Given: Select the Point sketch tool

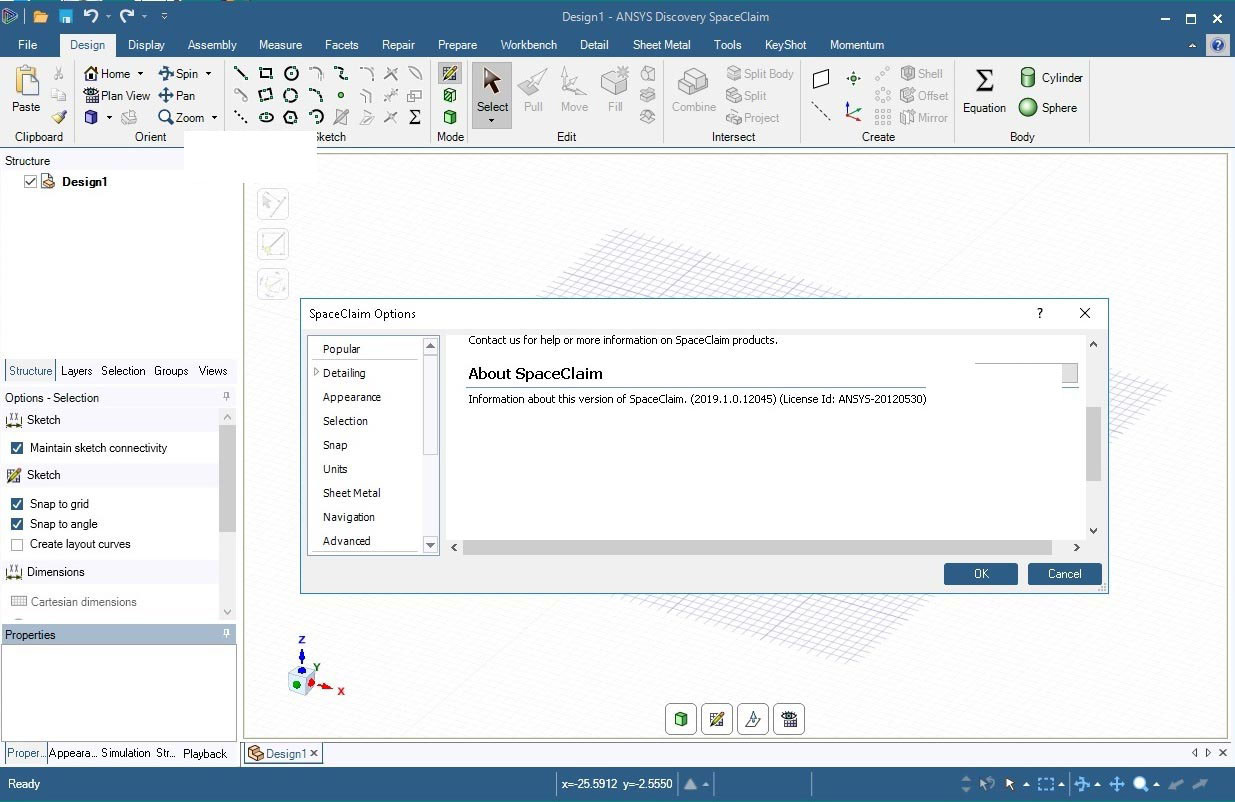Looking at the screenshot, I should pos(341,95).
